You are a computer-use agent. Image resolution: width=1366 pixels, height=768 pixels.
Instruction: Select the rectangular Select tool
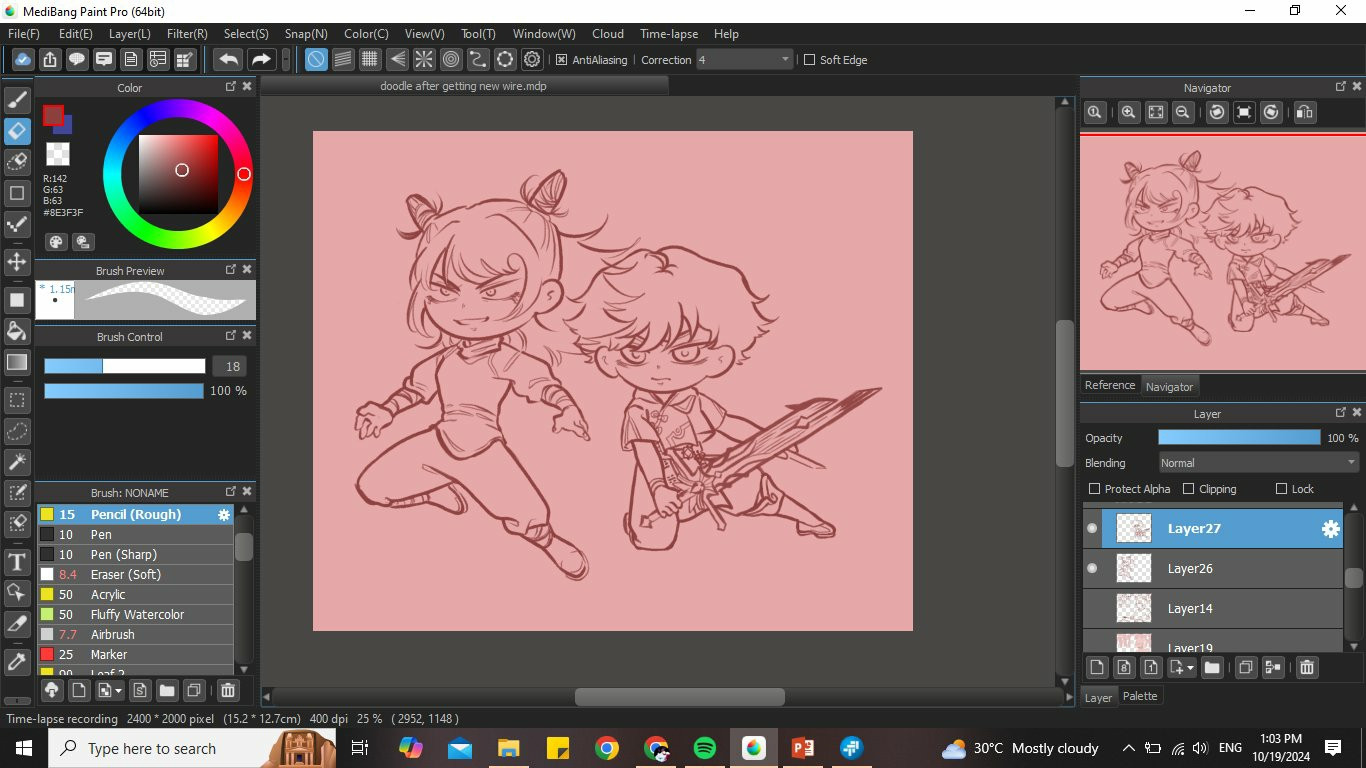[x=17, y=401]
